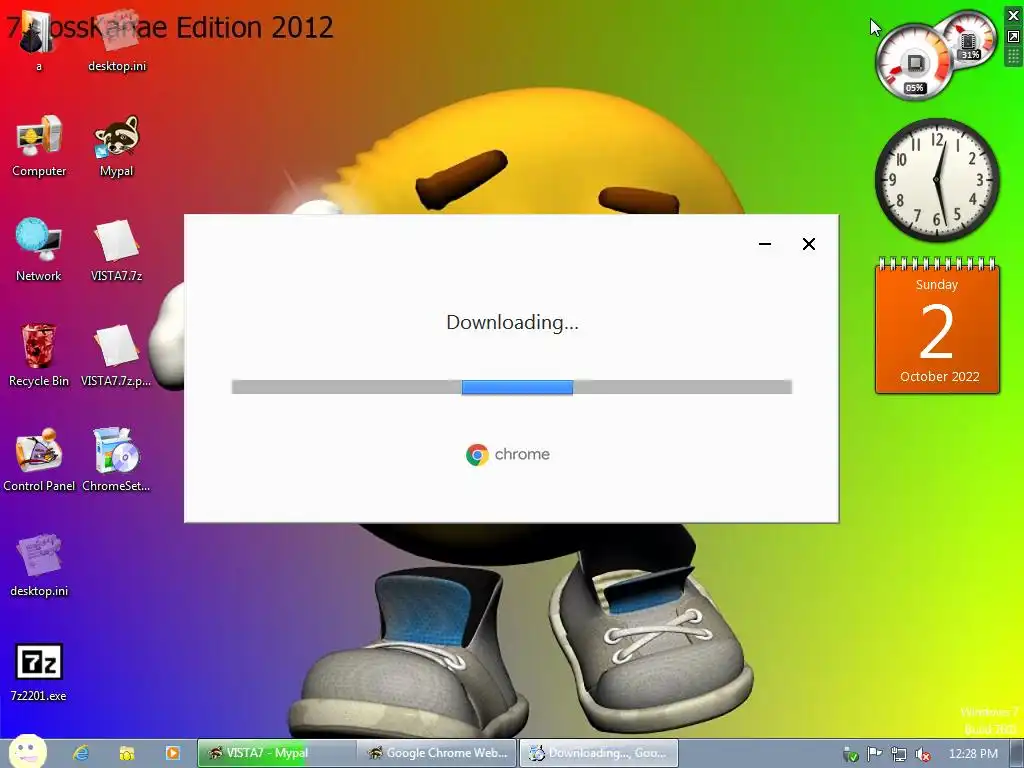
Task: Click the download progress bar
Action: 512,387
